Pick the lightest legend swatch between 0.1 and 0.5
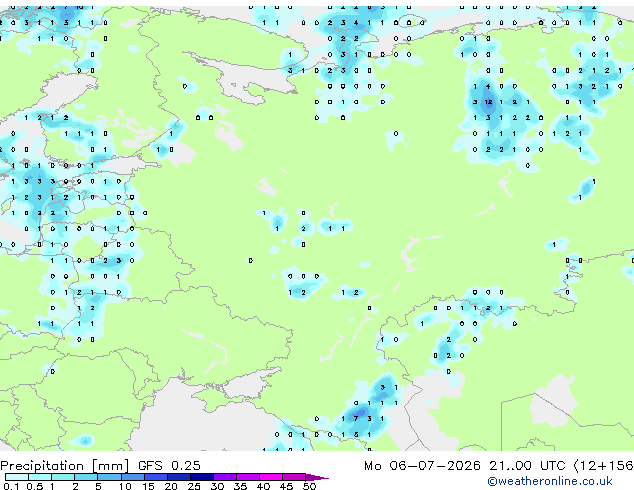 click(x=17, y=477)
